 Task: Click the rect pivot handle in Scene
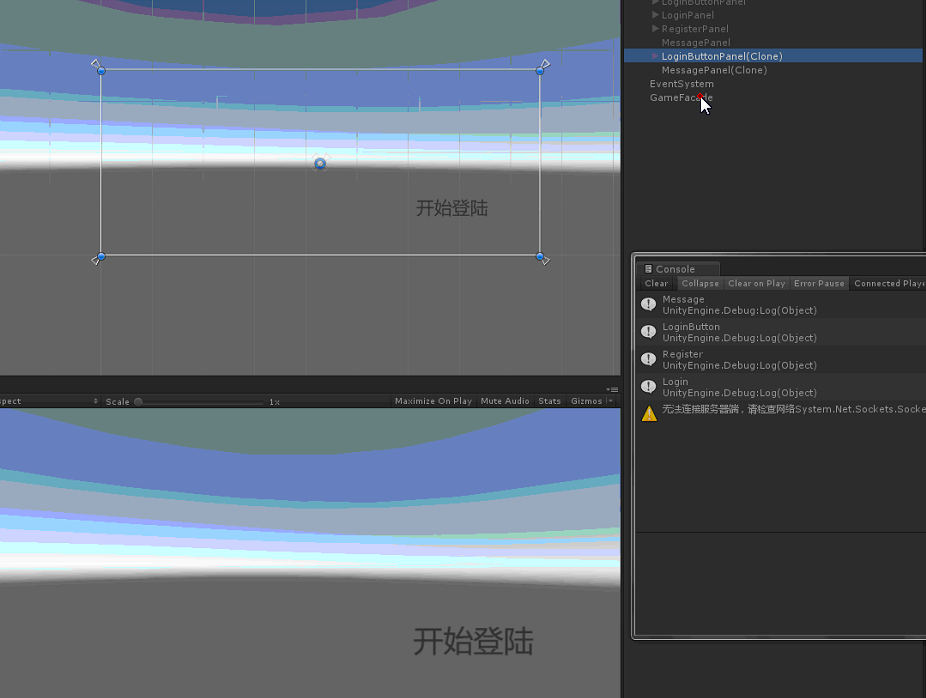point(320,163)
